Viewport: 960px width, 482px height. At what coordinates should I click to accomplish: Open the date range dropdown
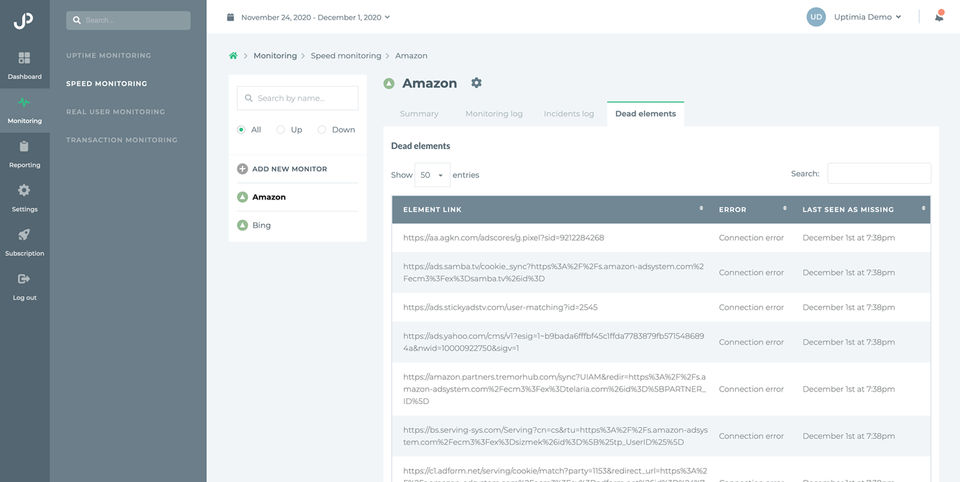(x=309, y=17)
